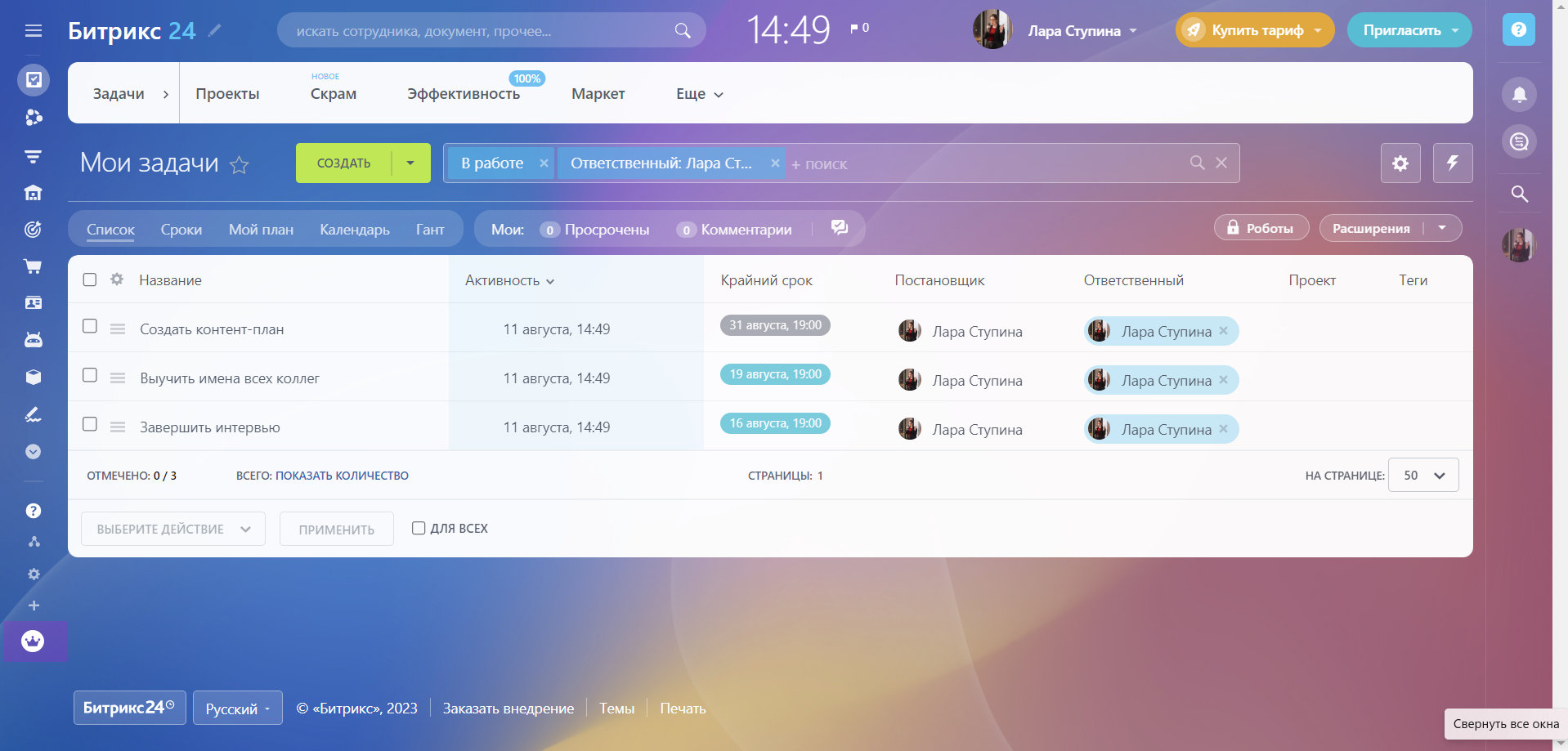Screen dimensions: 1568x751
Task: Click the chat comments icon near Комментарии
Action: coord(839,228)
